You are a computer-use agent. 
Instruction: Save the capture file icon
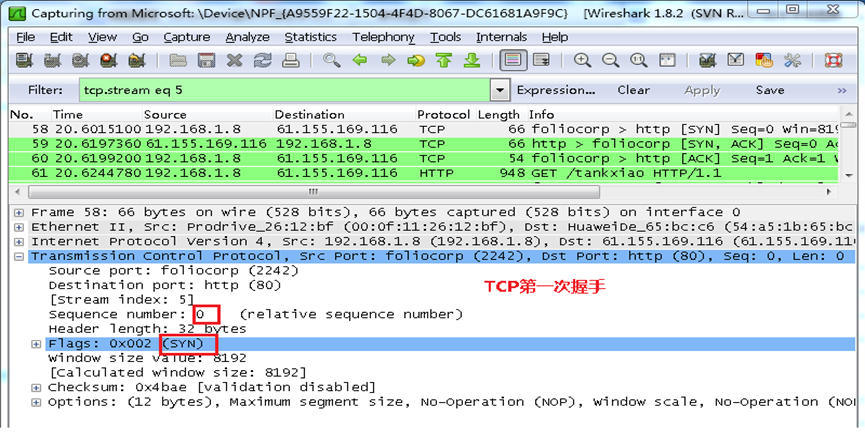pyautogui.click(x=206, y=60)
